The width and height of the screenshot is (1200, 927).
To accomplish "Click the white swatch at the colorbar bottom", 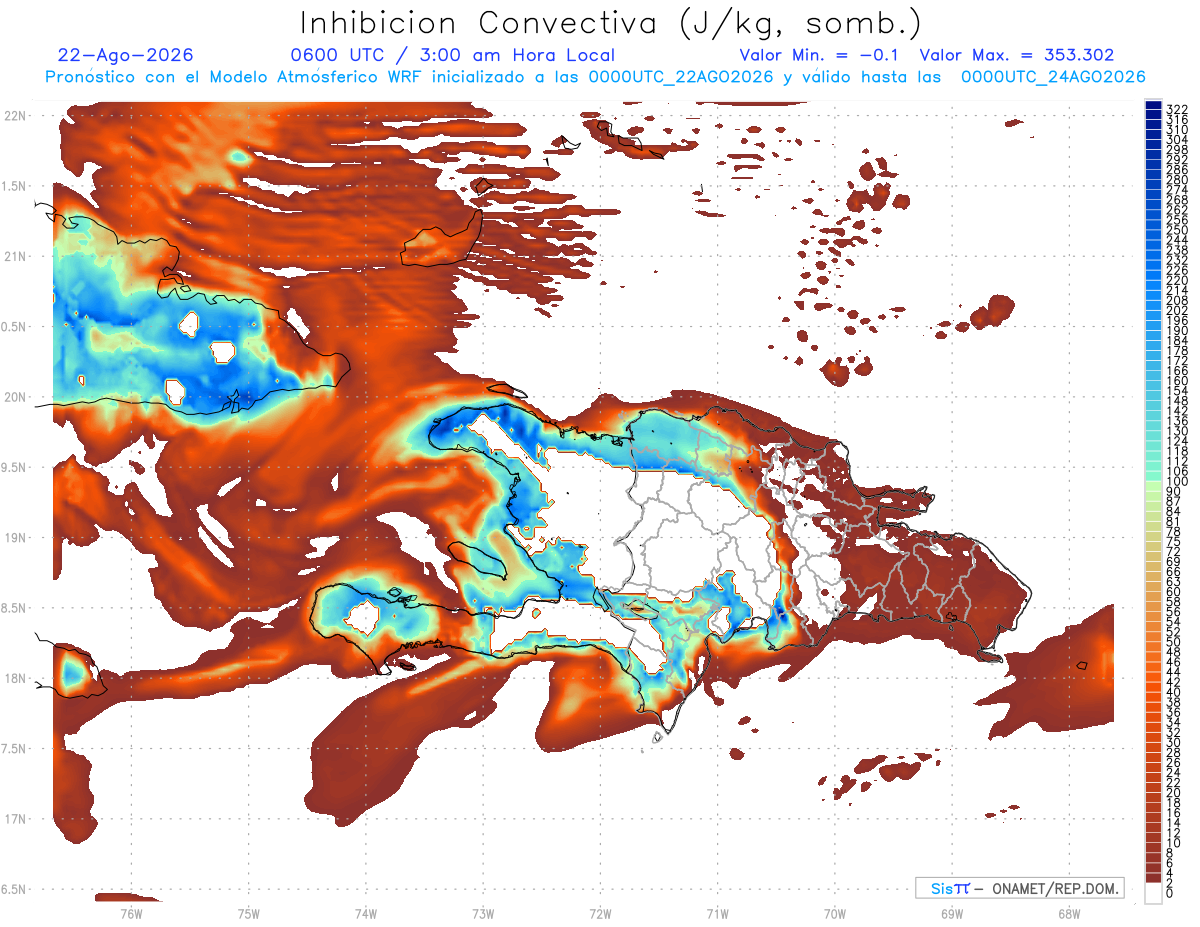I will [1153, 893].
